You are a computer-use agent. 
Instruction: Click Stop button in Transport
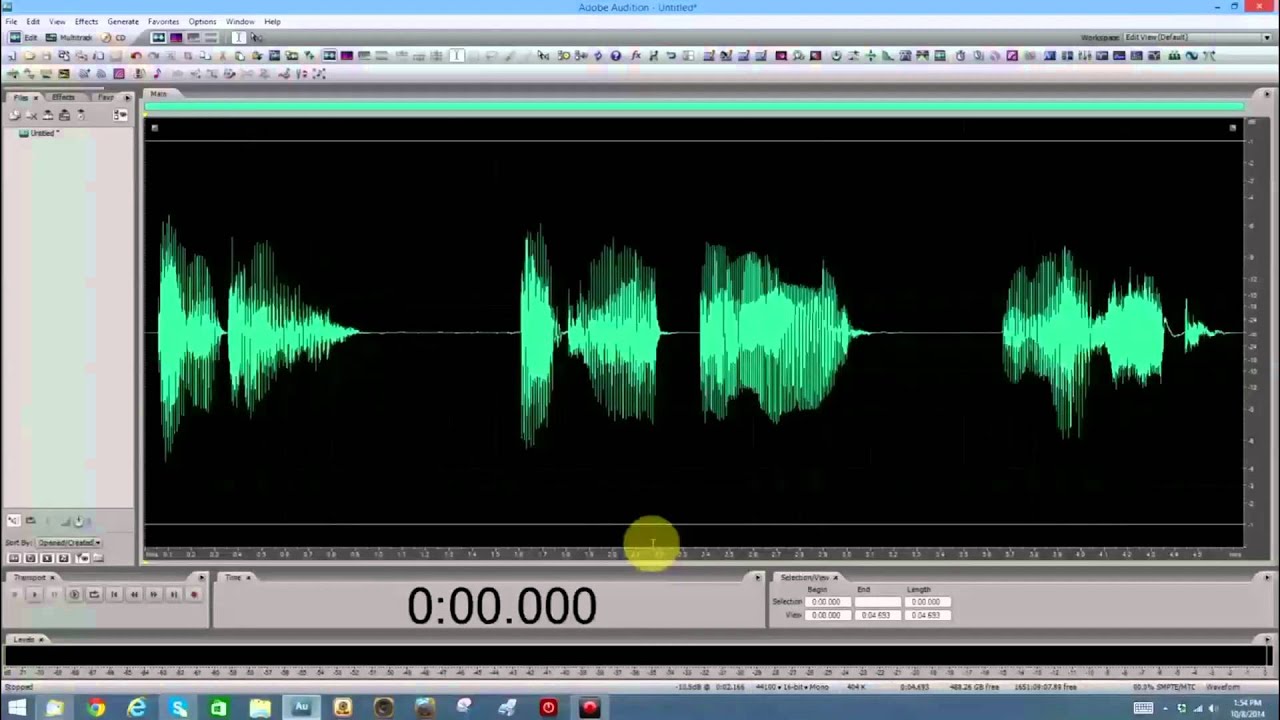pos(15,594)
